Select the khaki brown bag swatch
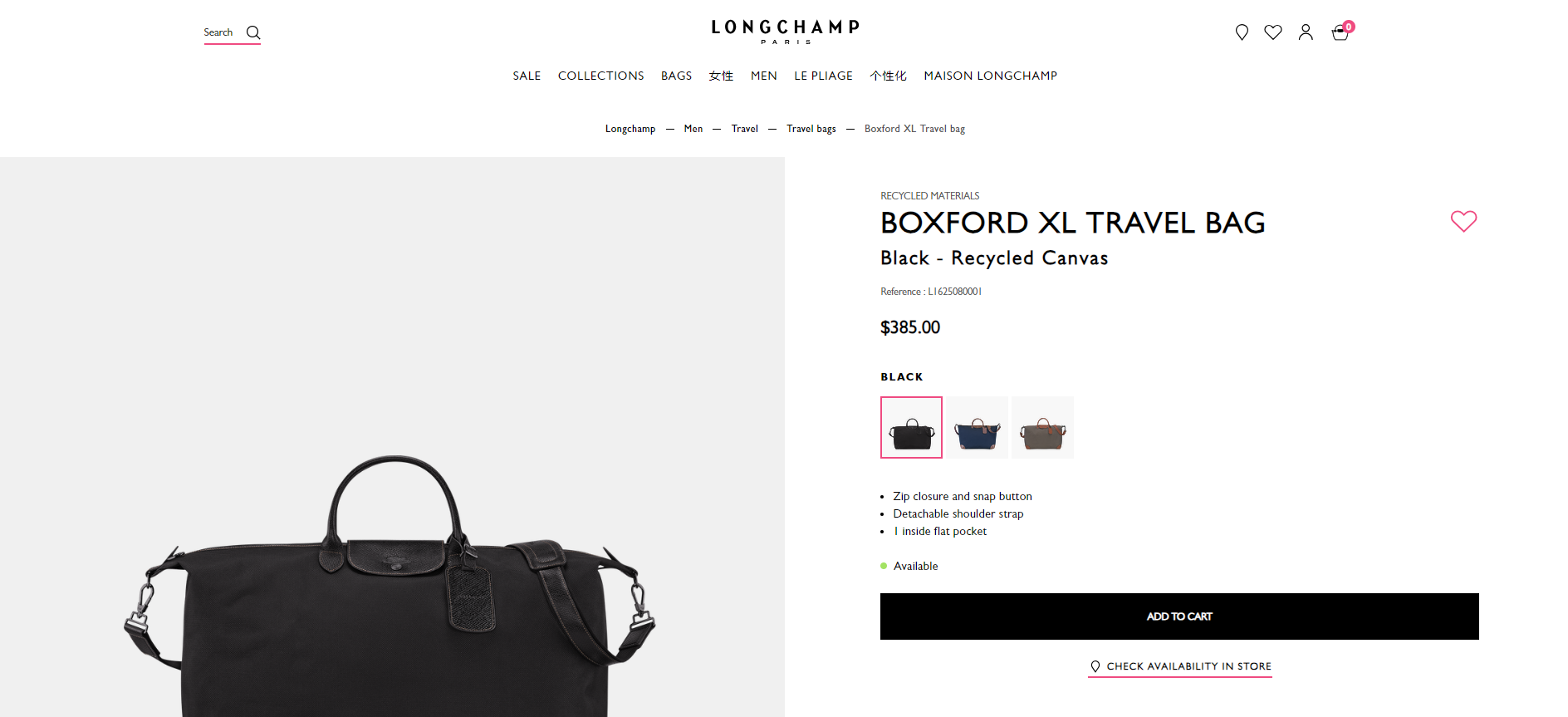 click(1042, 427)
